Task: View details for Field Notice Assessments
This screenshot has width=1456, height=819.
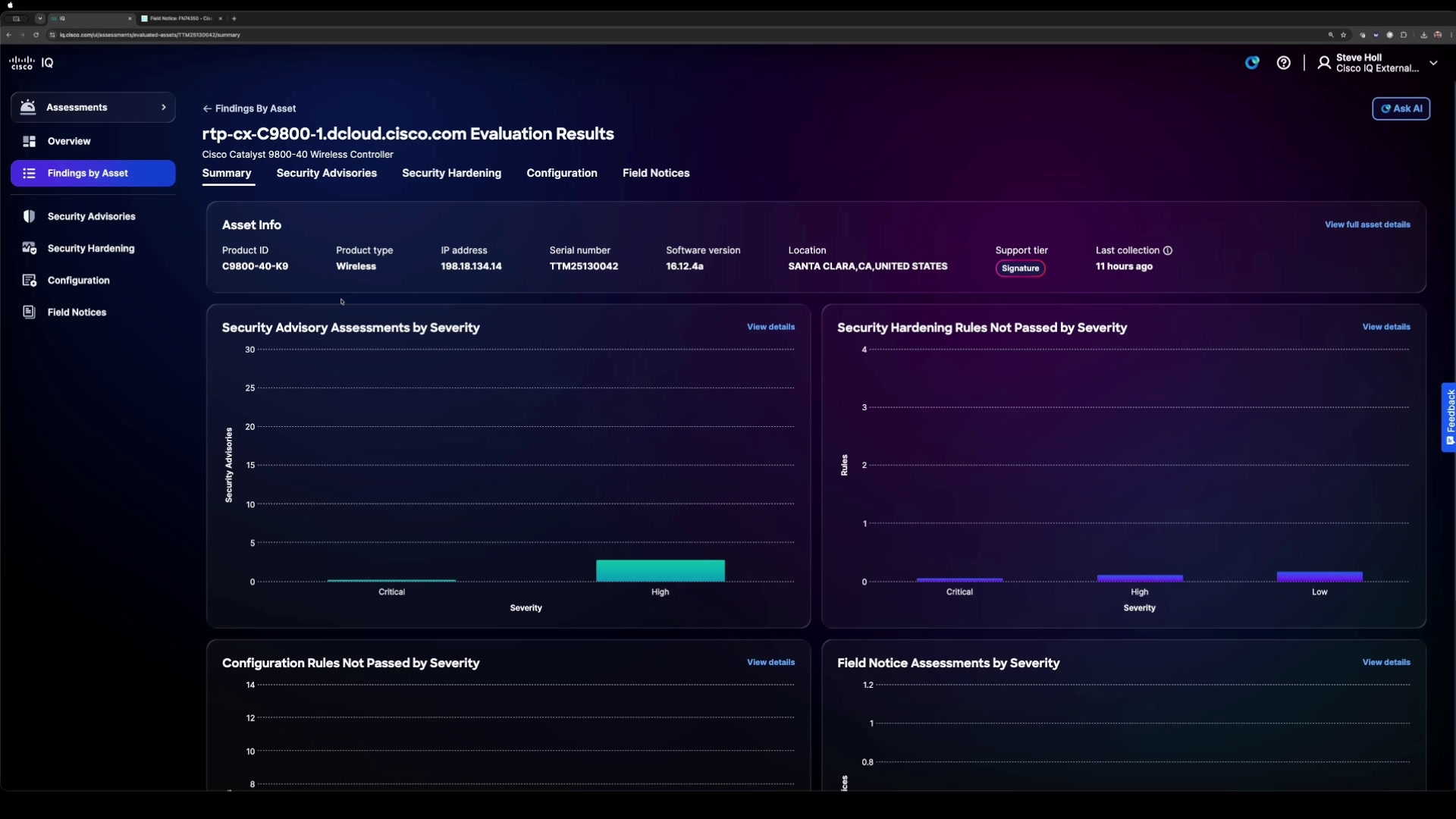Action: tap(1386, 662)
